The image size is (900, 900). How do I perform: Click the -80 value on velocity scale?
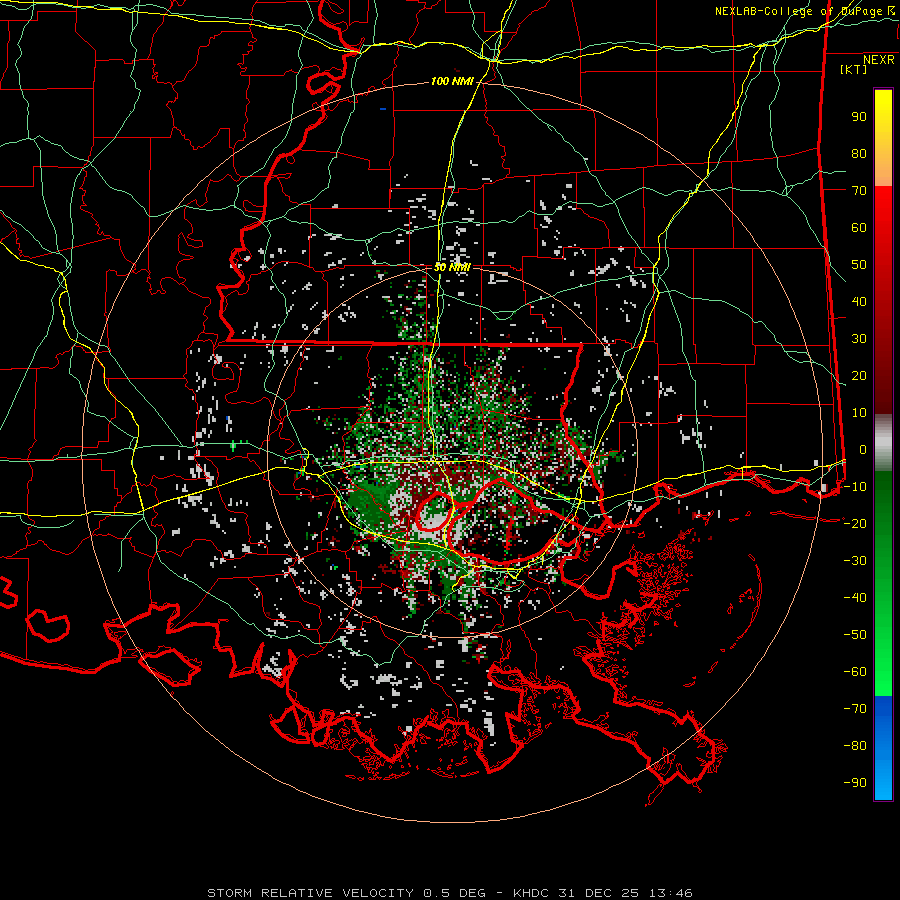click(x=855, y=746)
